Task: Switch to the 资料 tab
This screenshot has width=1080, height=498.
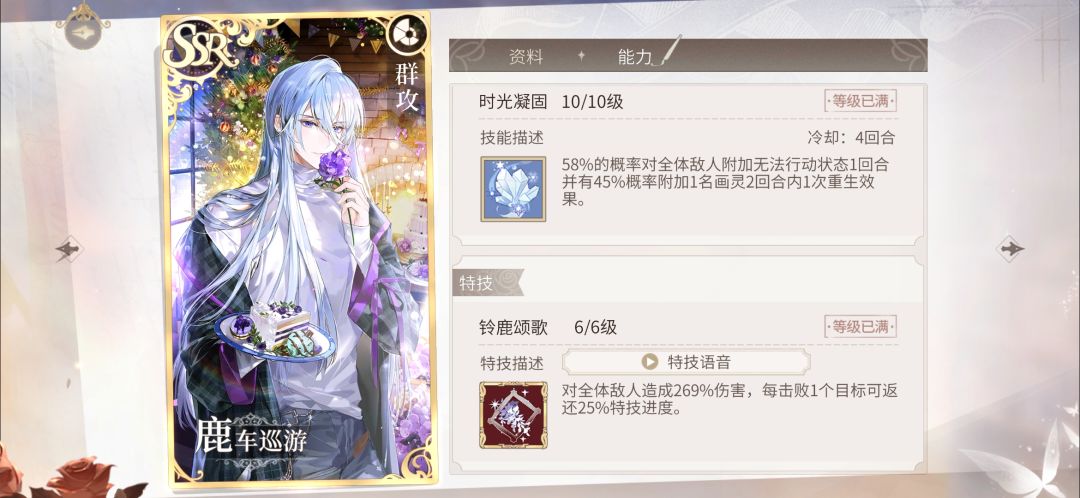Action: (x=526, y=57)
